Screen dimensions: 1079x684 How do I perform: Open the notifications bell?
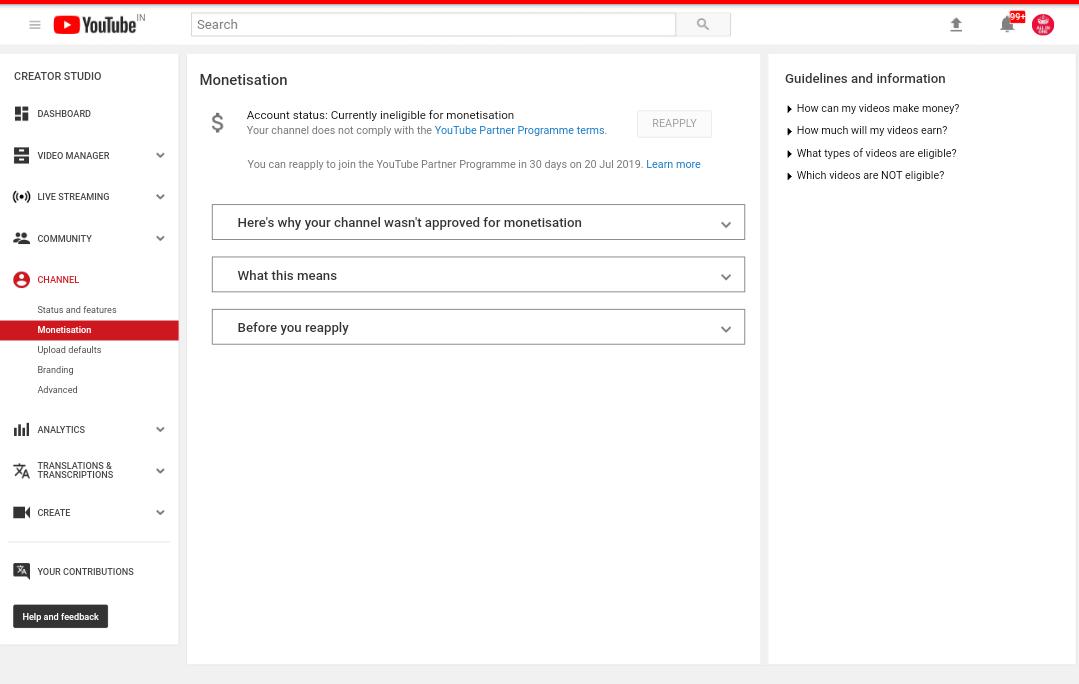[1007, 25]
